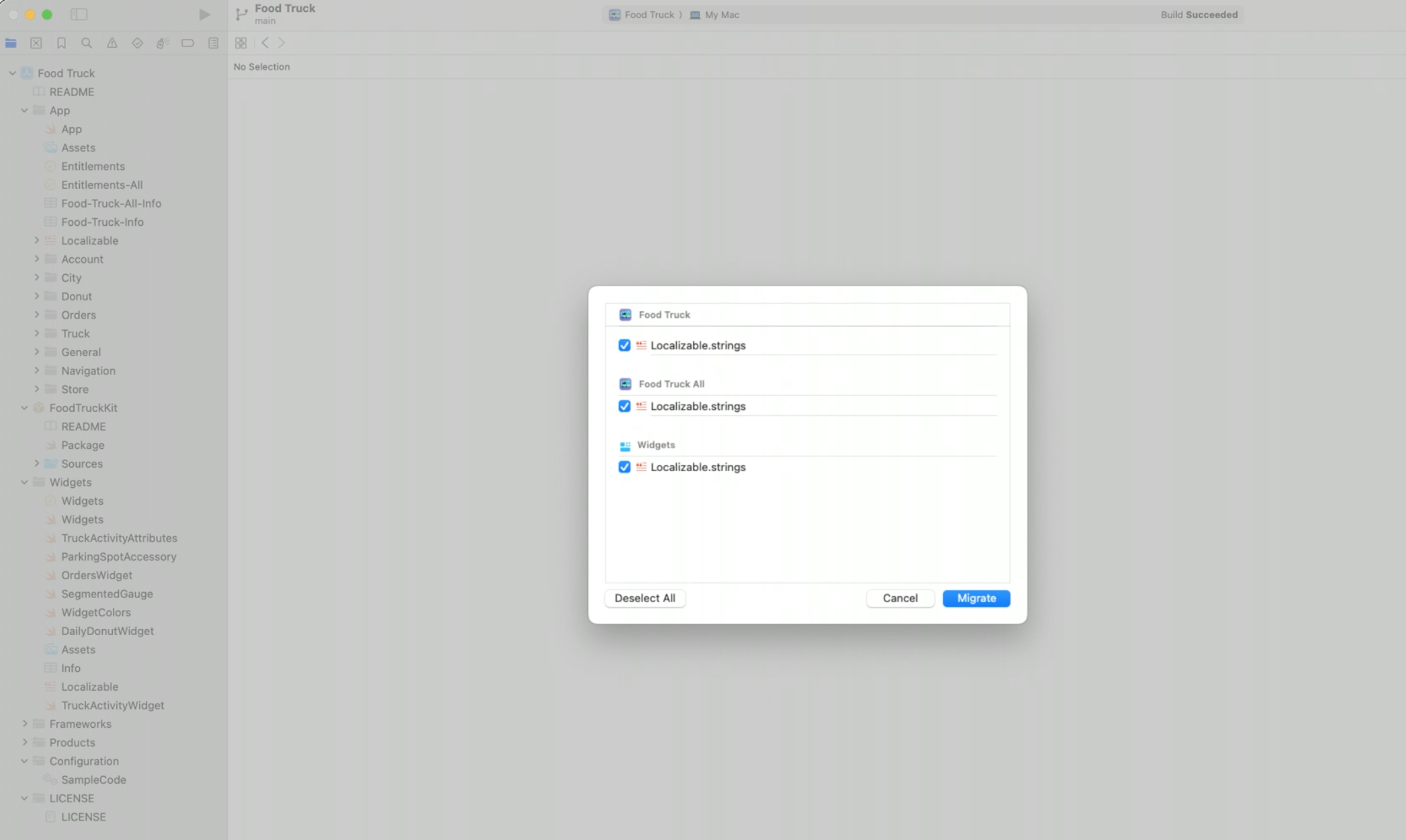
Task: Open the Report navigator list icon
Action: 213,42
